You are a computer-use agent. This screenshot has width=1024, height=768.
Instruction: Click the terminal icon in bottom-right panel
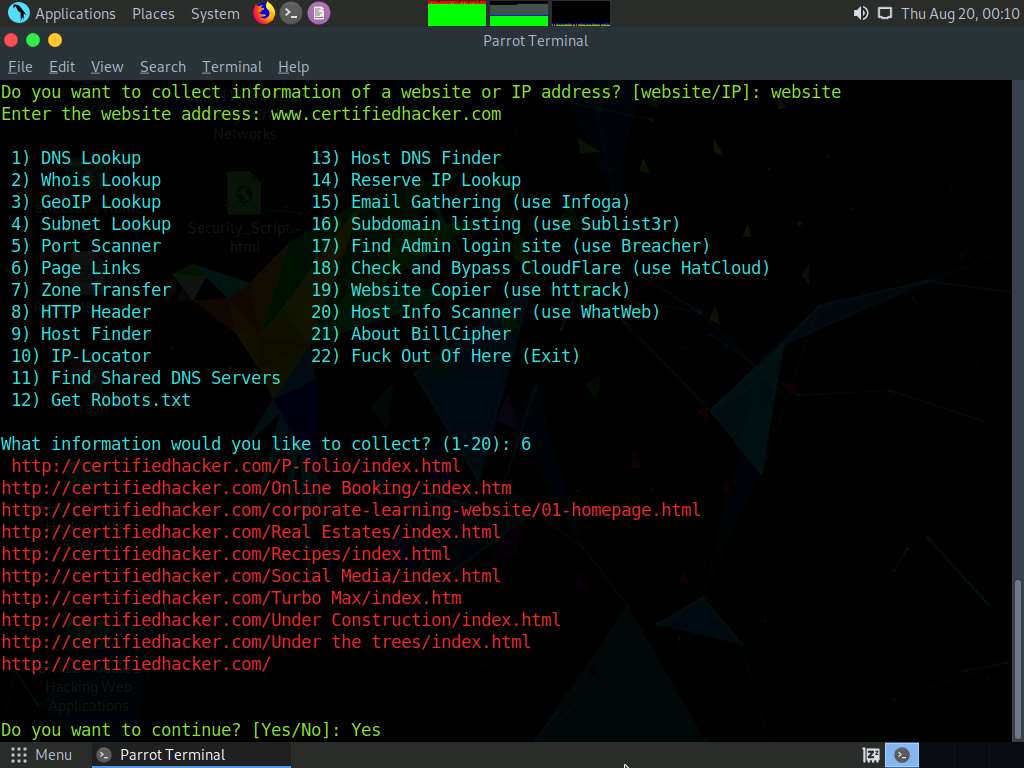tap(902, 755)
